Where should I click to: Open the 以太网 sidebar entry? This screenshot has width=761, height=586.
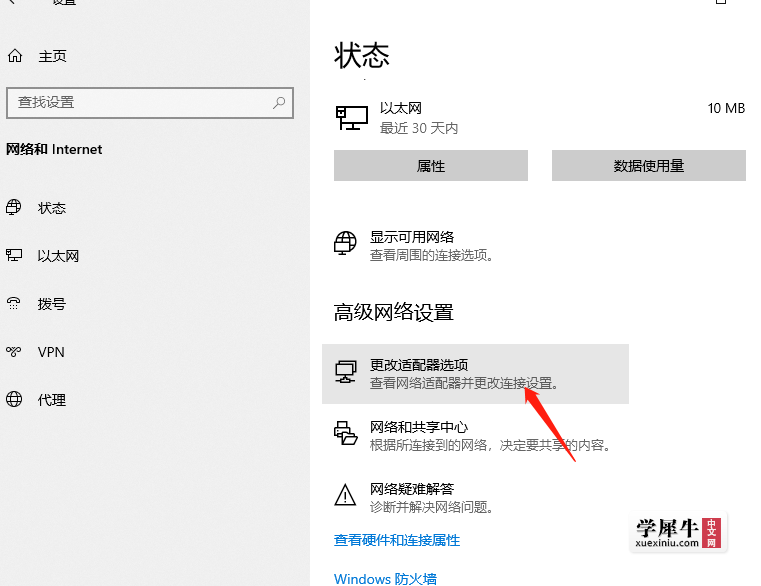58,256
